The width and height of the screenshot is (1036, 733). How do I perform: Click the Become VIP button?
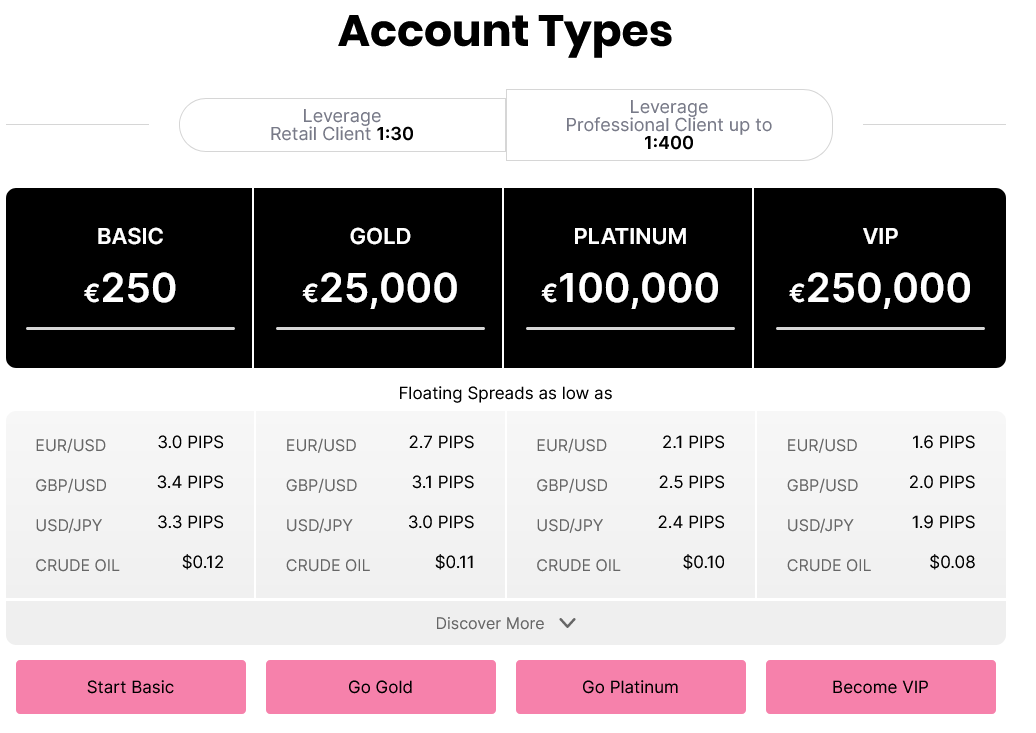tap(880, 687)
